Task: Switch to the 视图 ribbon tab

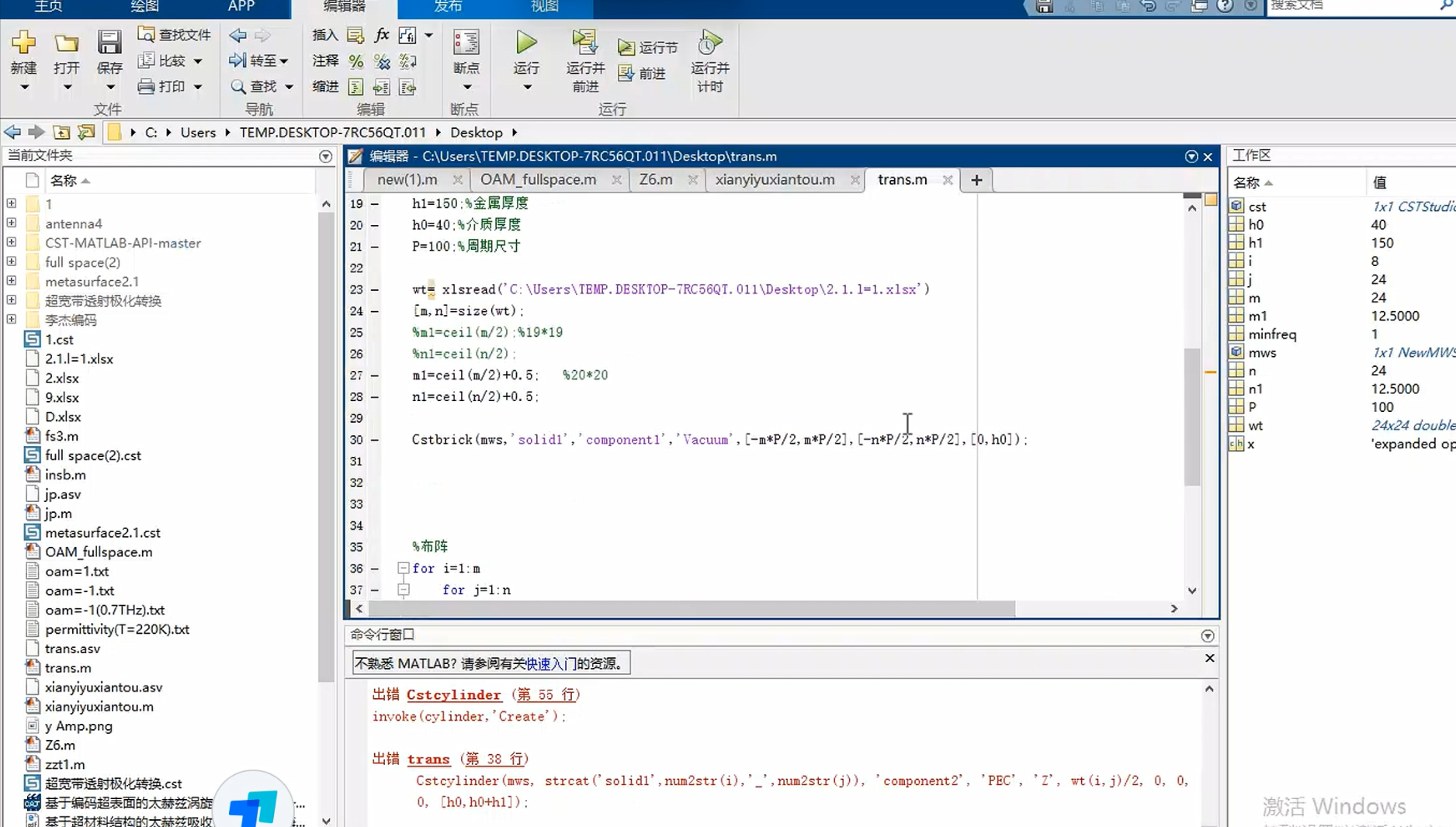Action: point(545,7)
